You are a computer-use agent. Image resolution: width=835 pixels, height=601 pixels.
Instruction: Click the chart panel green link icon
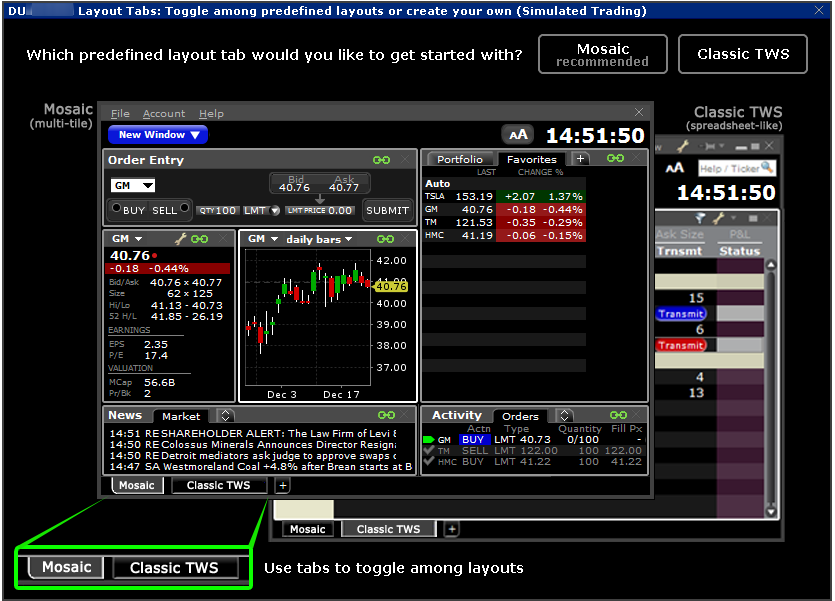(386, 239)
